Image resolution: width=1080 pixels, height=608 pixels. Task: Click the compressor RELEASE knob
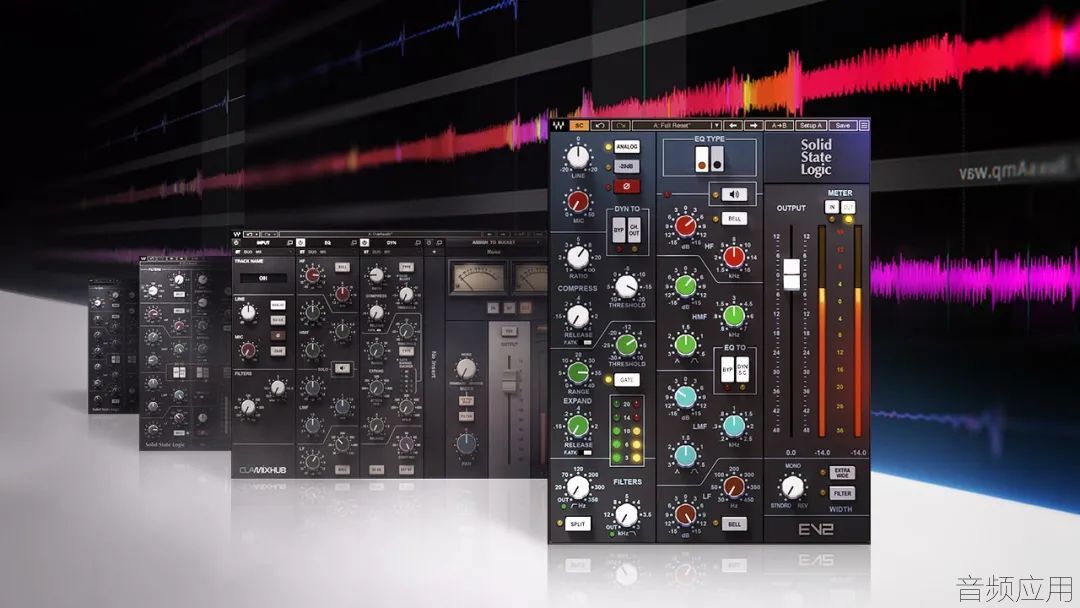point(578,316)
